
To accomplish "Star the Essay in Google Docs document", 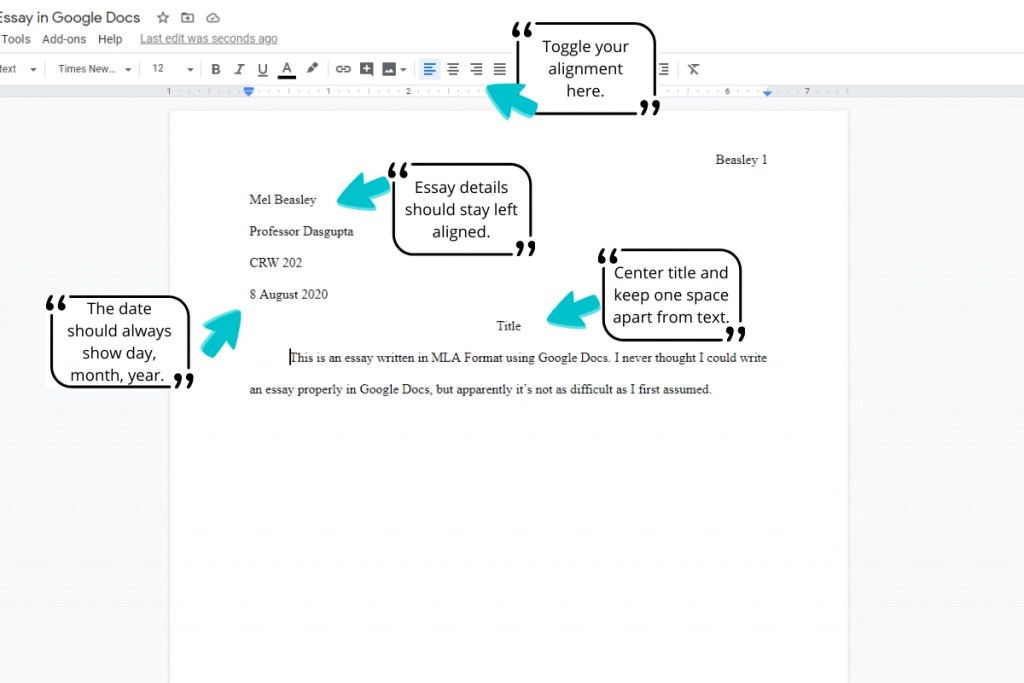I will tap(162, 17).
